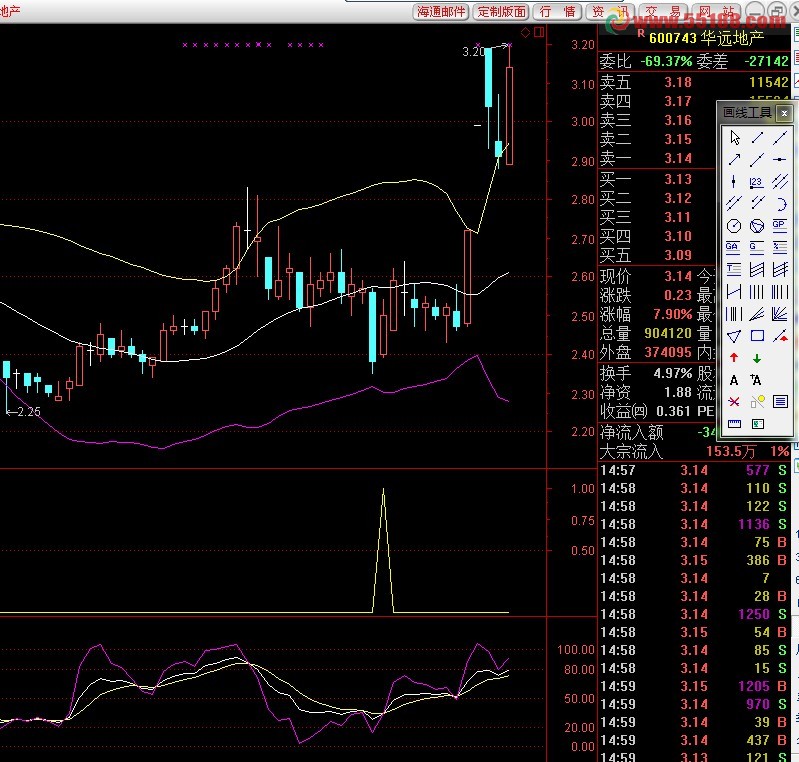Close the 画线工具 panel
Image resolution: width=799 pixels, height=762 pixels.
tap(784, 113)
